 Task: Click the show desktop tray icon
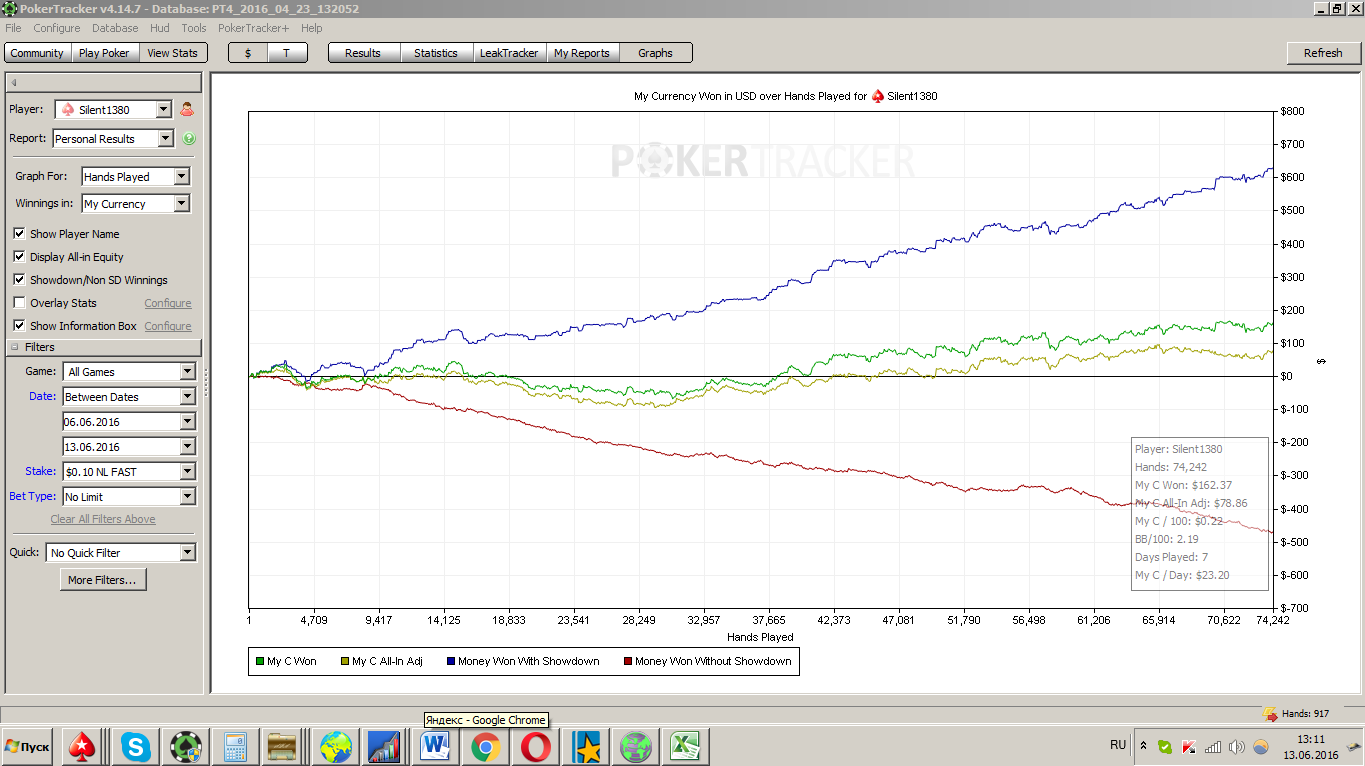click(1355, 746)
